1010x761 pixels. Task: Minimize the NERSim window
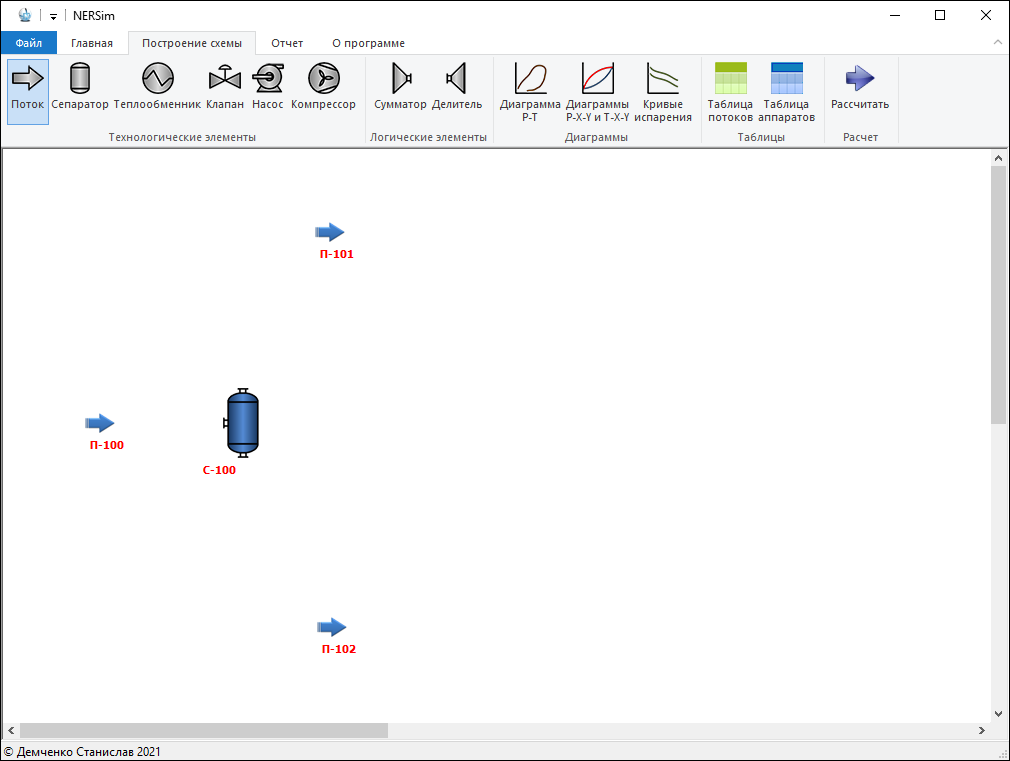pos(895,15)
